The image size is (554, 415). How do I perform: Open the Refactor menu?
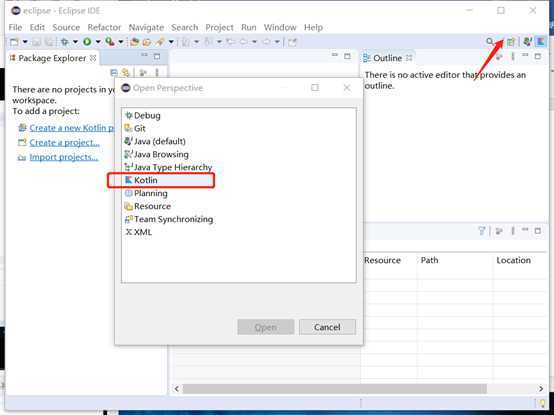(104, 27)
